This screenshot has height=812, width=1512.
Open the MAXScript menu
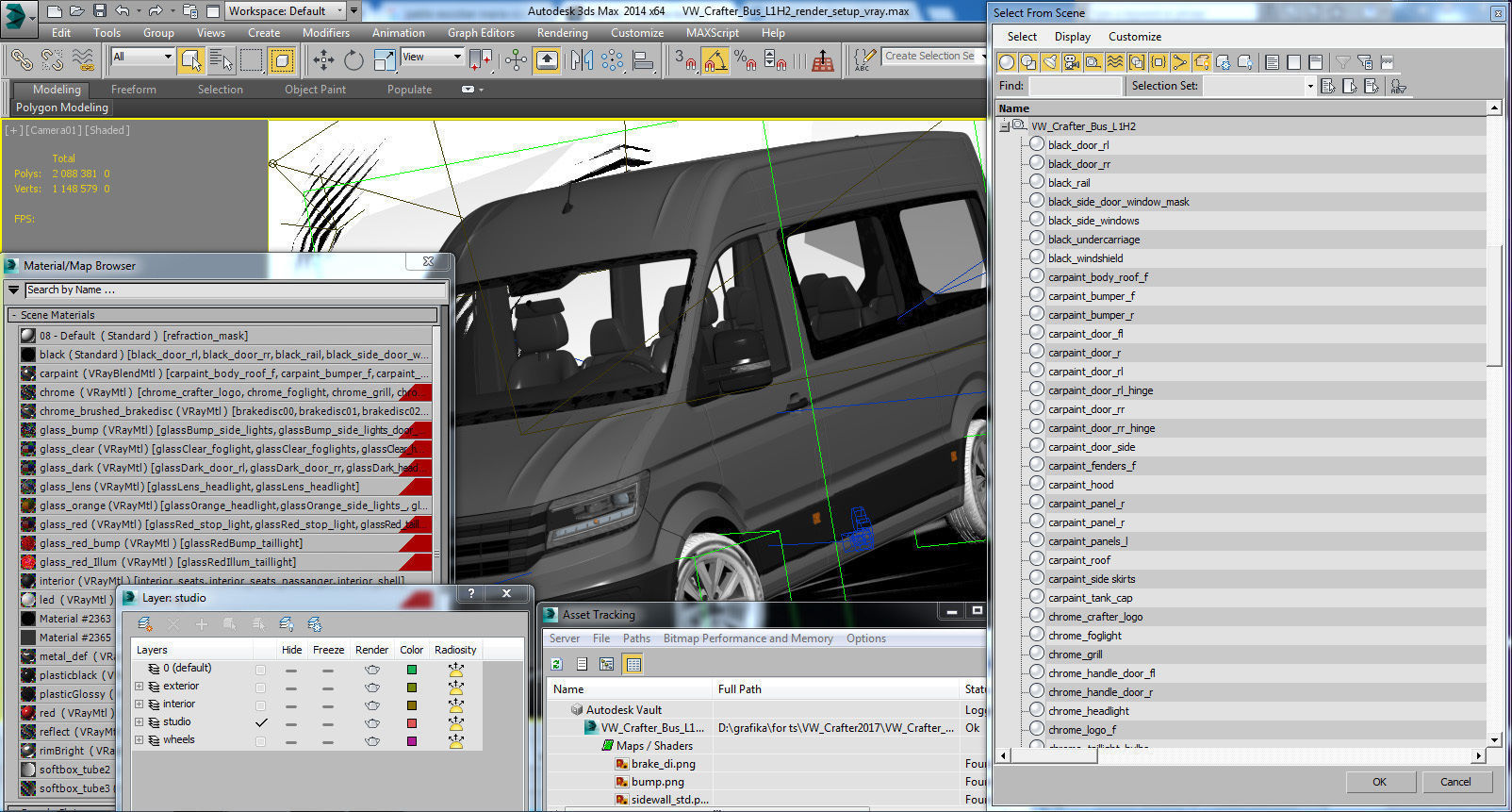pyautogui.click(x=713, y=33)
